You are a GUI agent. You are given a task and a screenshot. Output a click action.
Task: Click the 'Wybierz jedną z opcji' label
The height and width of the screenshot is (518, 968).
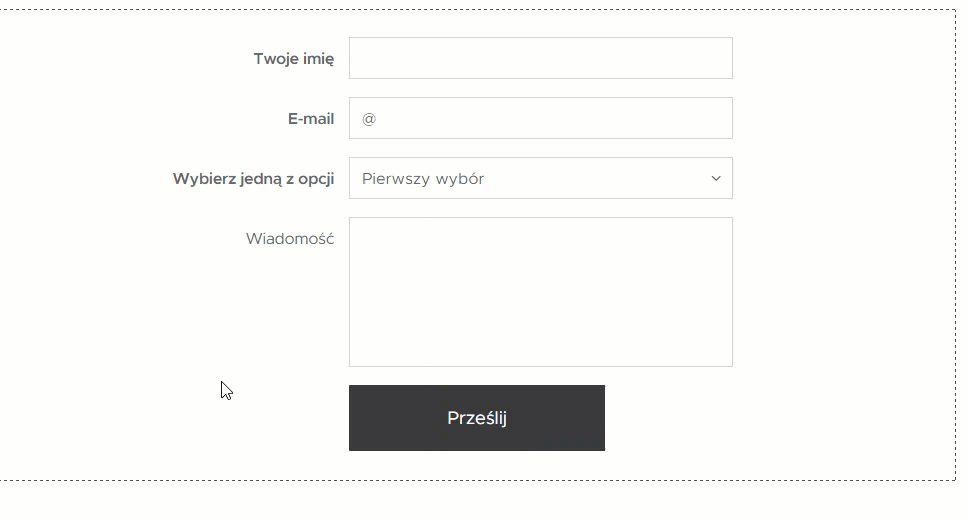254,179
